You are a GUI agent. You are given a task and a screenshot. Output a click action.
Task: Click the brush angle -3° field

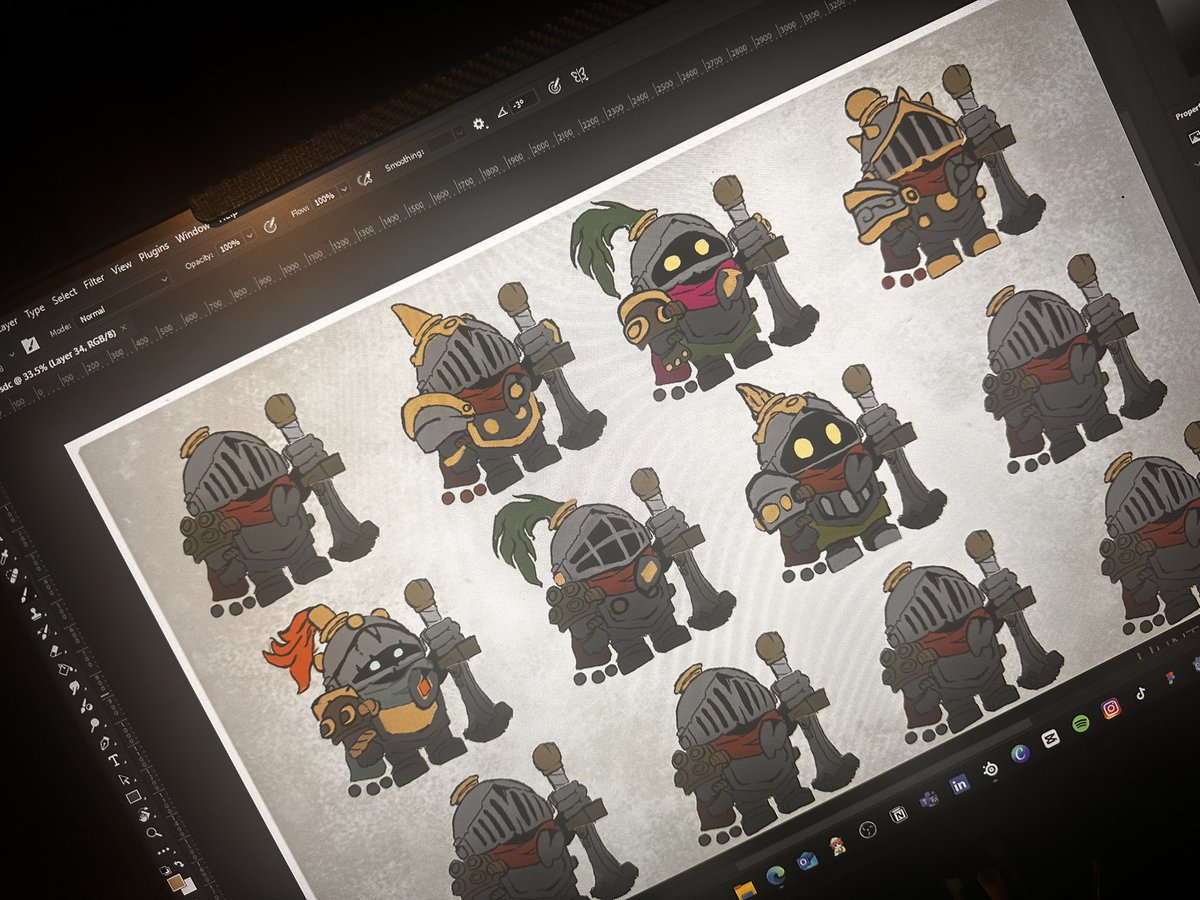521,103
